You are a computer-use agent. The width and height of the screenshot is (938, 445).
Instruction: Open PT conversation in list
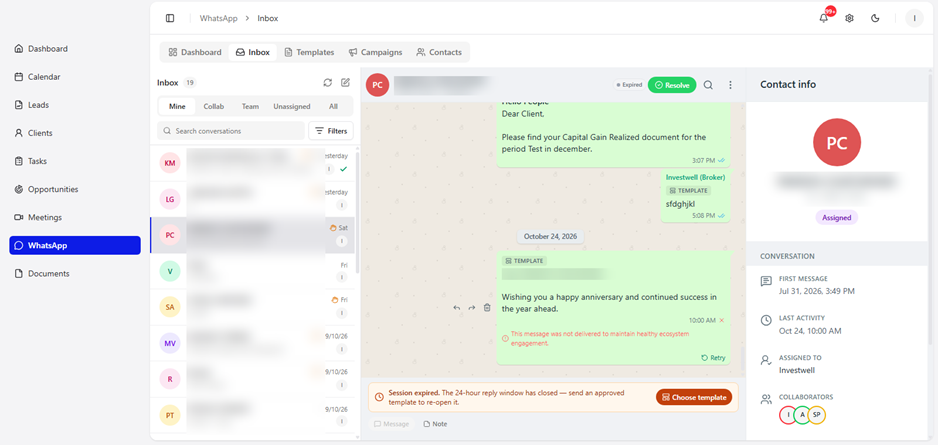click(252, 415)
